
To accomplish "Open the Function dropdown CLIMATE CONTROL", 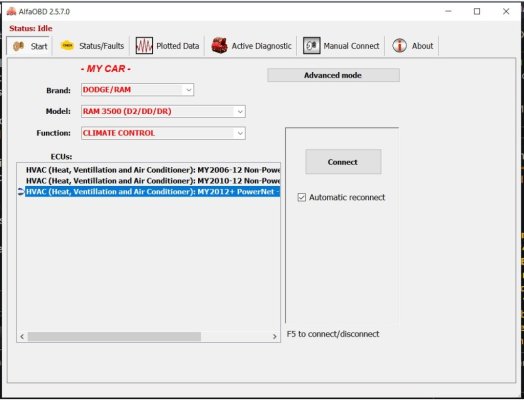I will pyautogui.click(x=163, y=133).
